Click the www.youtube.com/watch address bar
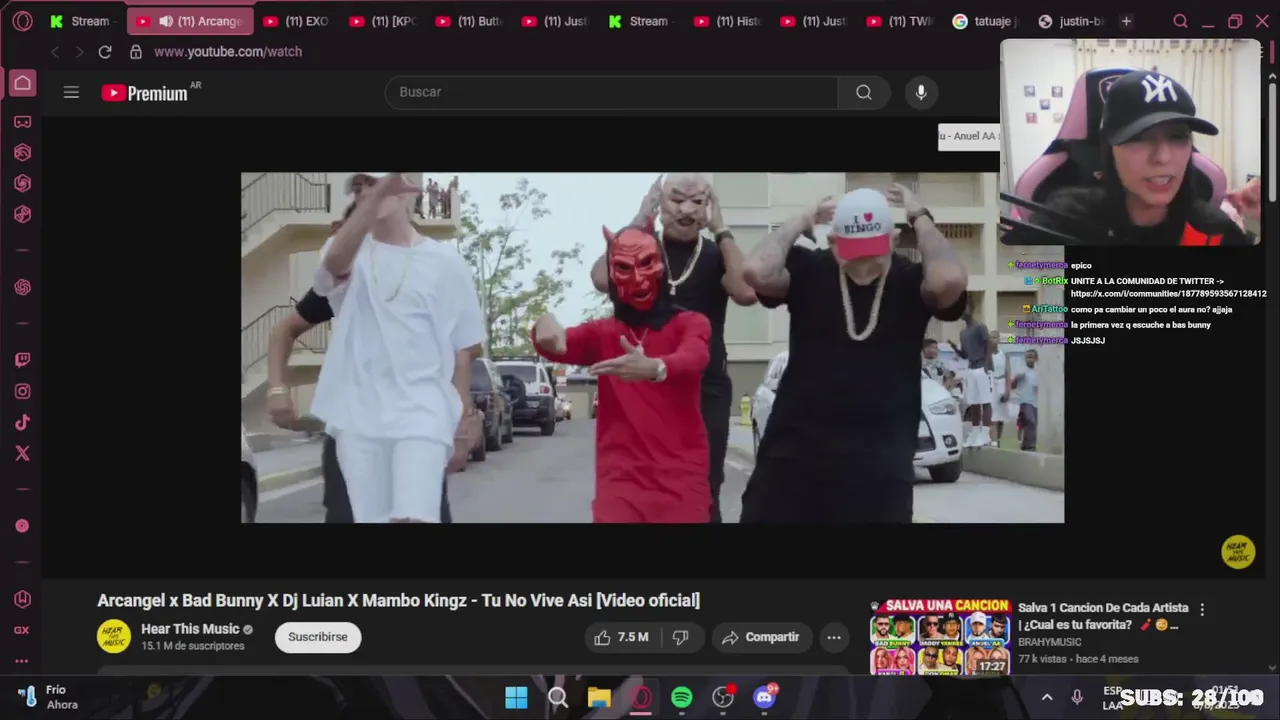 [228, 52]
